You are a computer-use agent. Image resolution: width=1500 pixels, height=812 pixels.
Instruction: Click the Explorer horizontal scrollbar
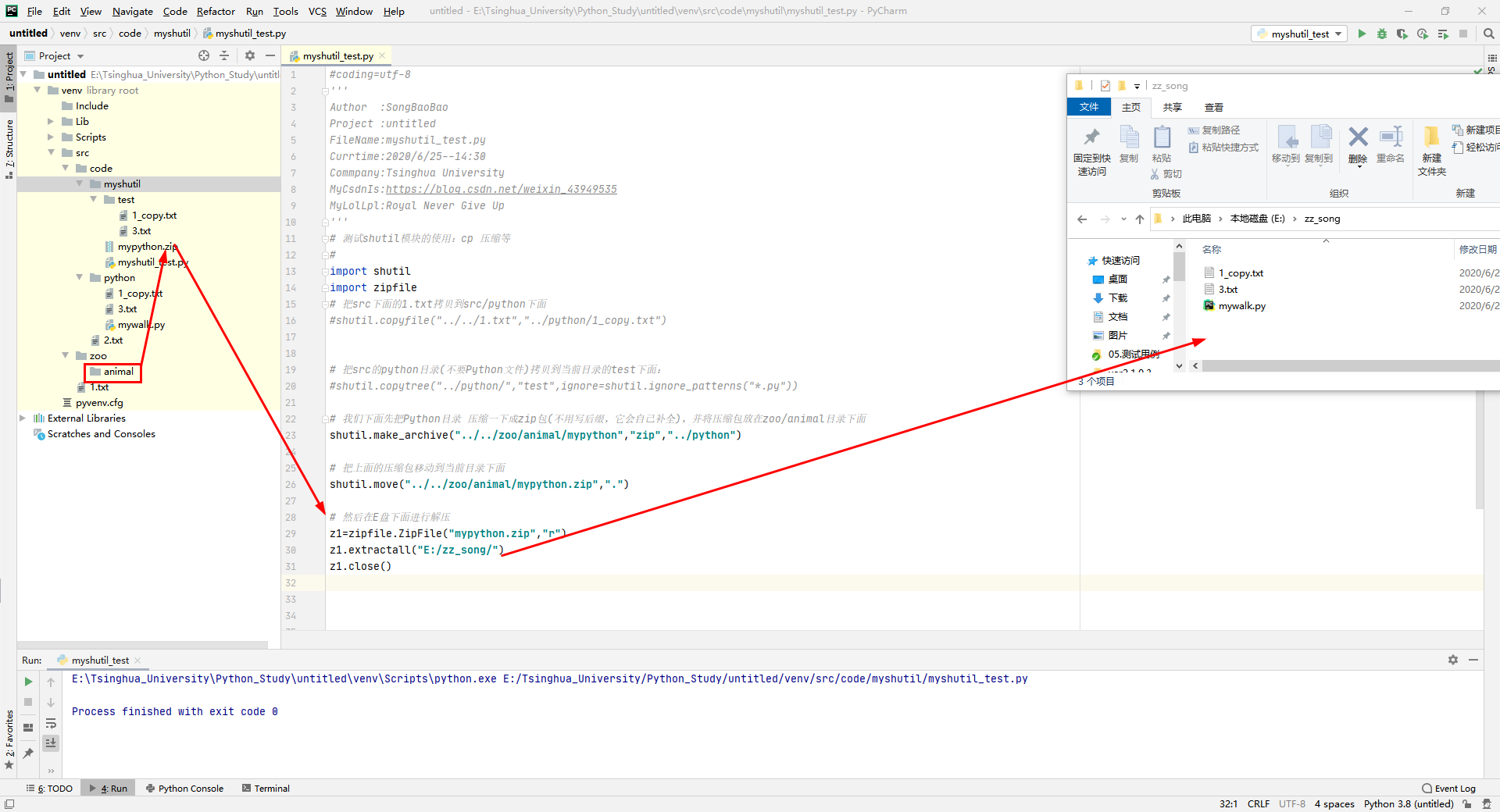[x=1349, y=365]
